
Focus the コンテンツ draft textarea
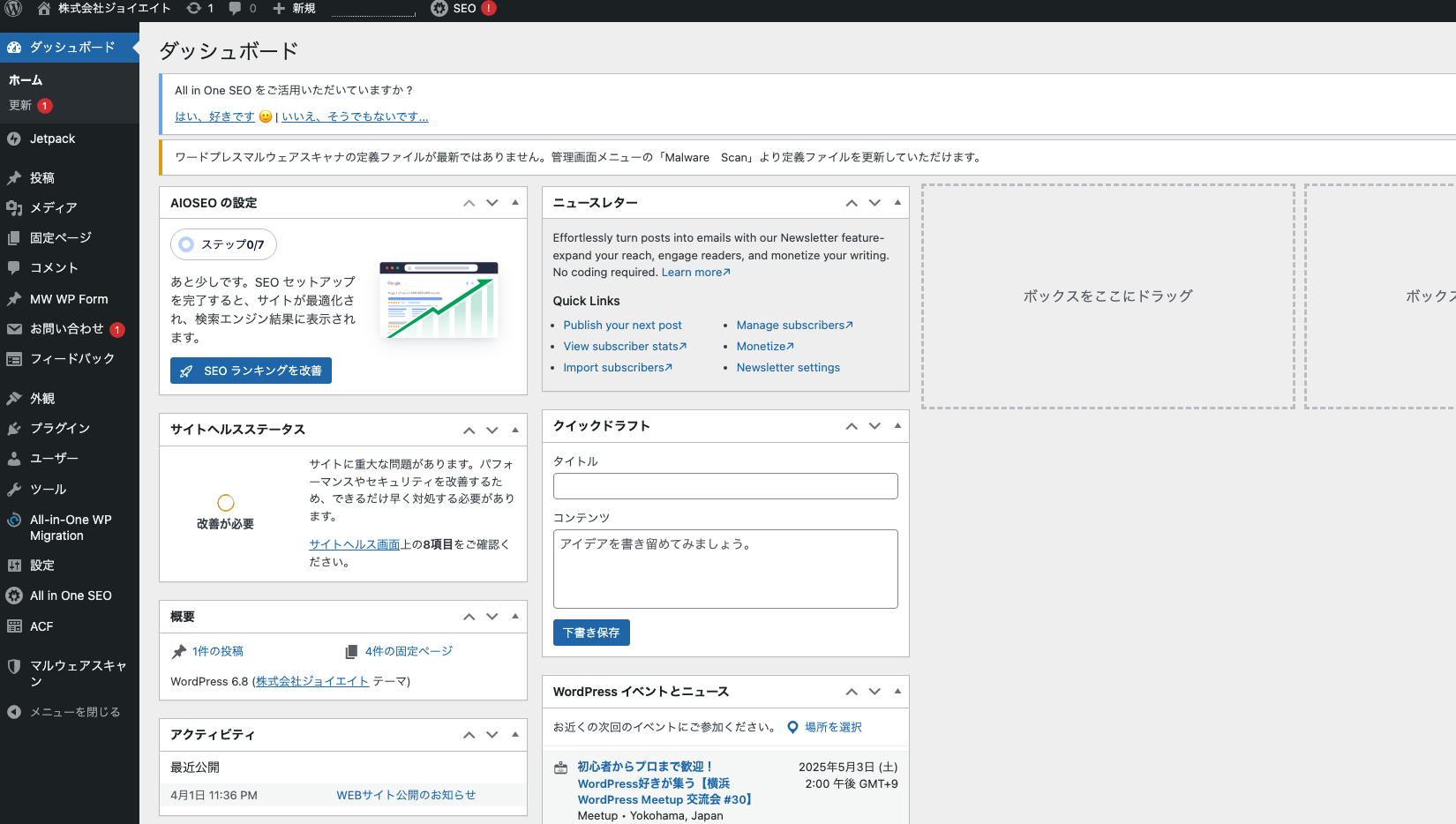coord(725,569)
